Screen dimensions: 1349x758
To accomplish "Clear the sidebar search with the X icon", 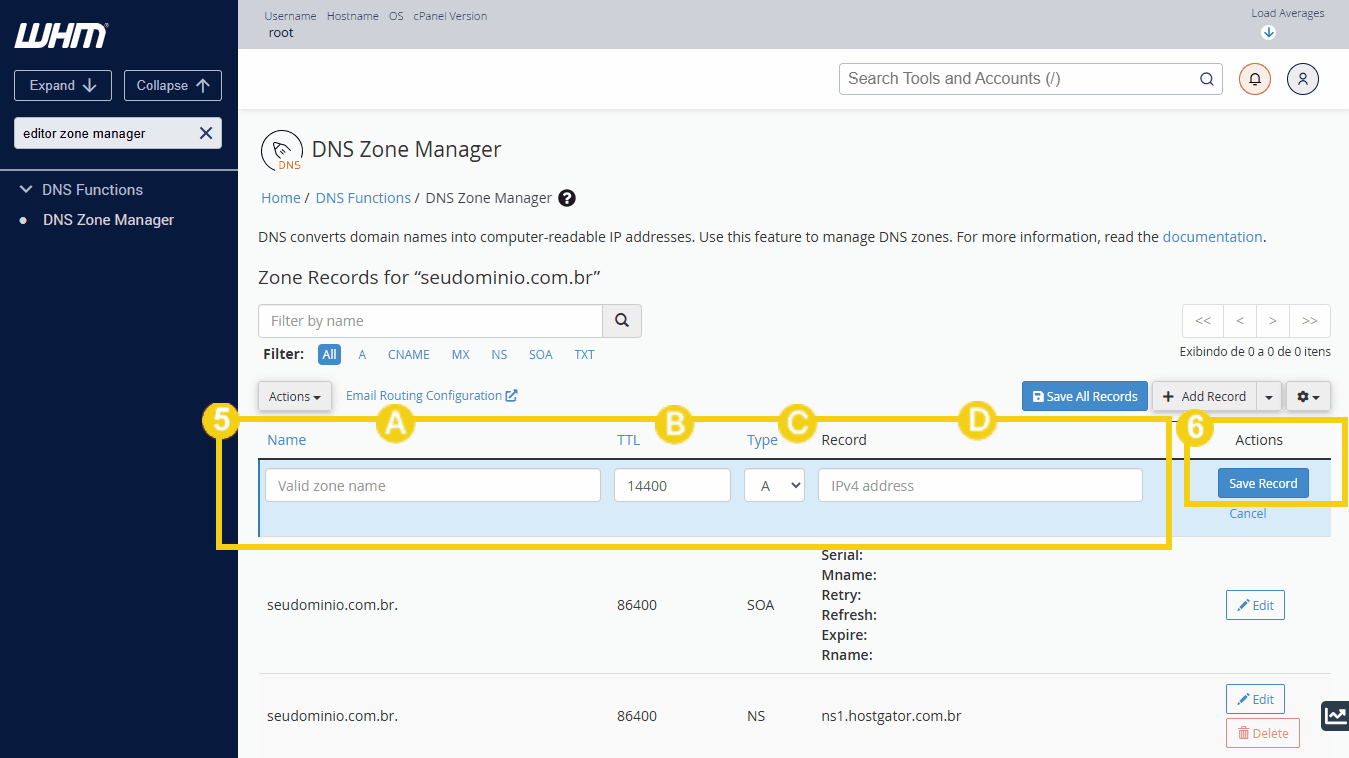I will tap(206, 133).
